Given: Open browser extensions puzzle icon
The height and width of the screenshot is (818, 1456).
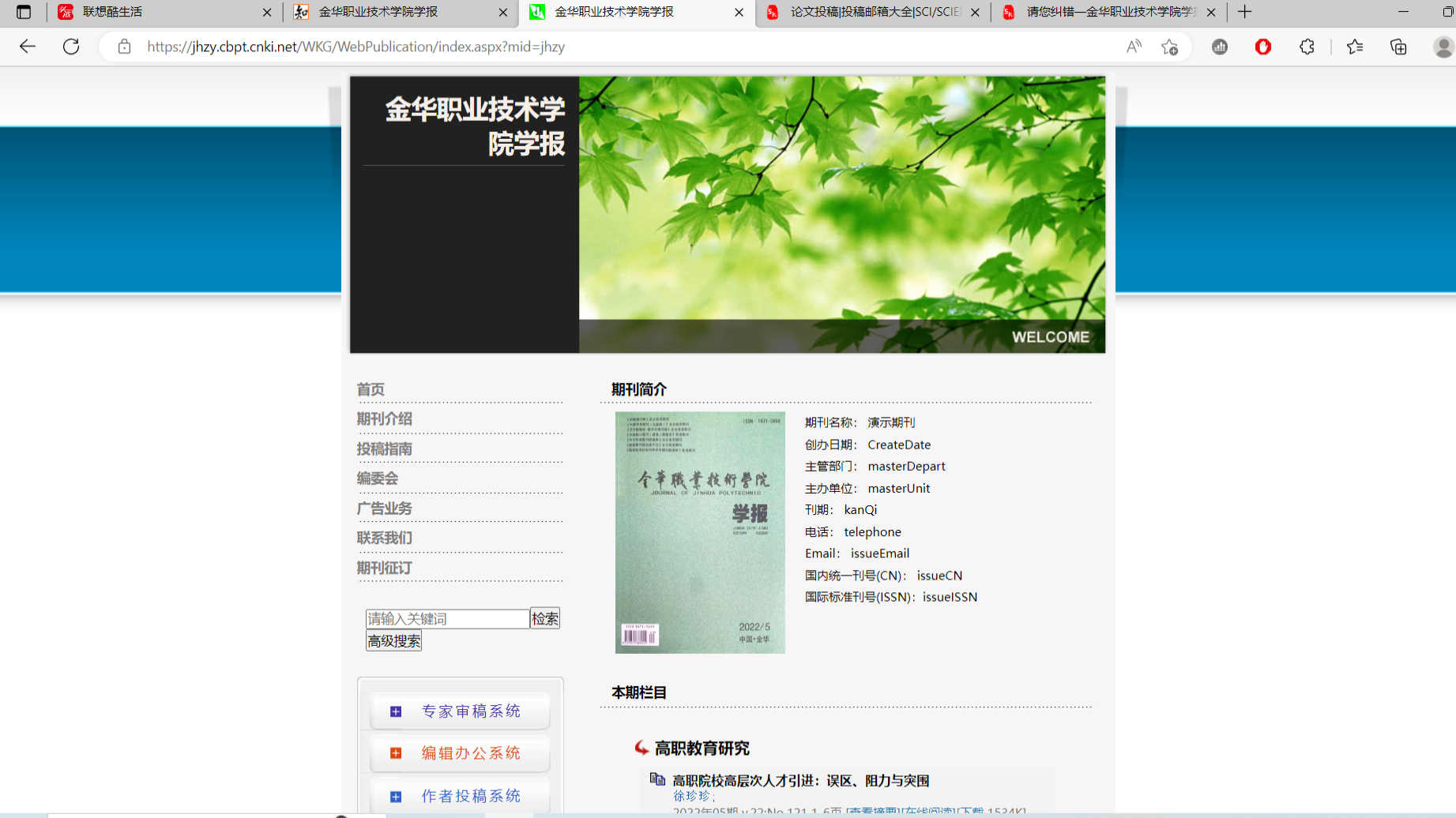Looking at the screenshot, I should pyautogui.click(x=1307, y=47).
